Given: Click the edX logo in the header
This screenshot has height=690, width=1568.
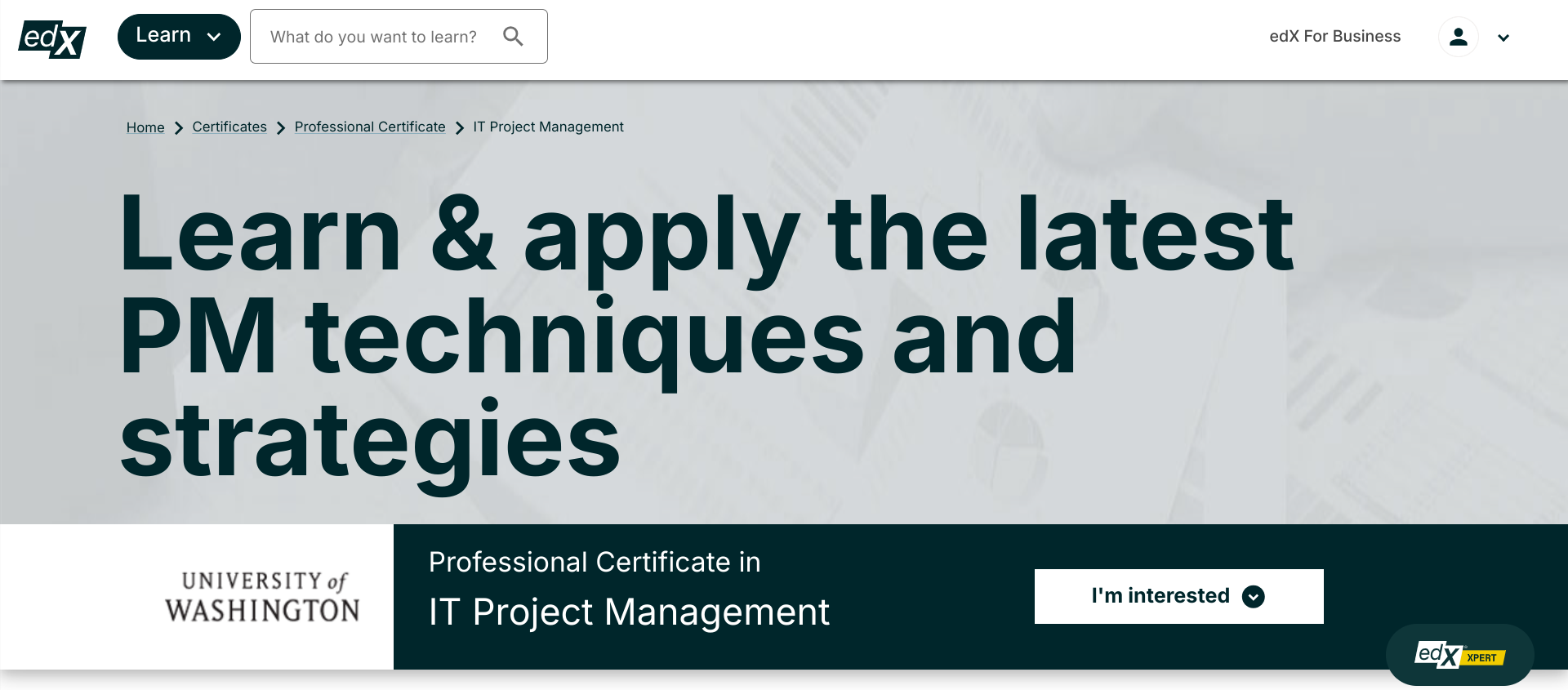Looking at the screenshot, I should click(52, 38).
